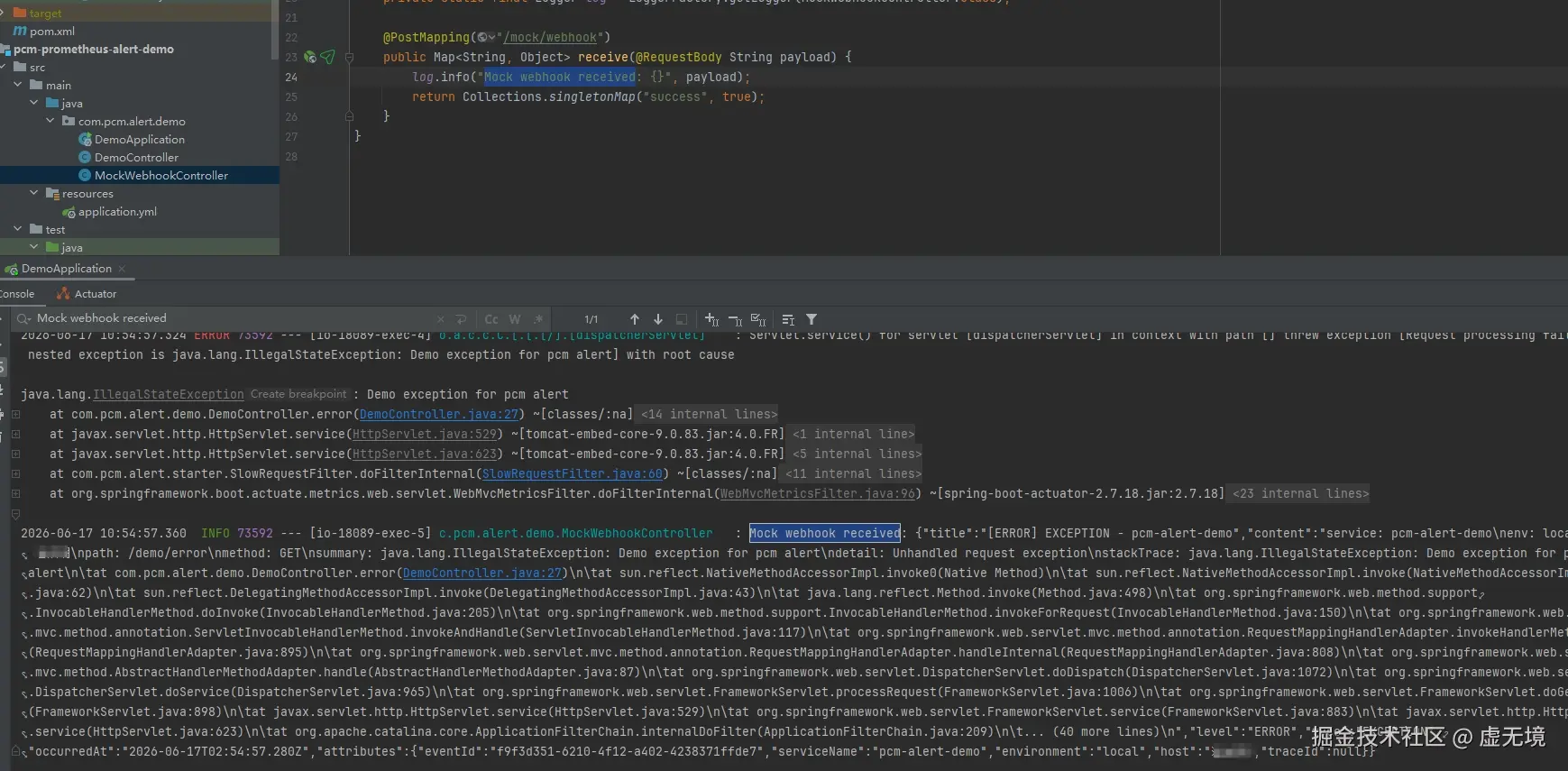This screenshot has height=771, width=1568.
Task: Click highlighted 'Mock webhook received' in console log
Action: tap(824, 533)
